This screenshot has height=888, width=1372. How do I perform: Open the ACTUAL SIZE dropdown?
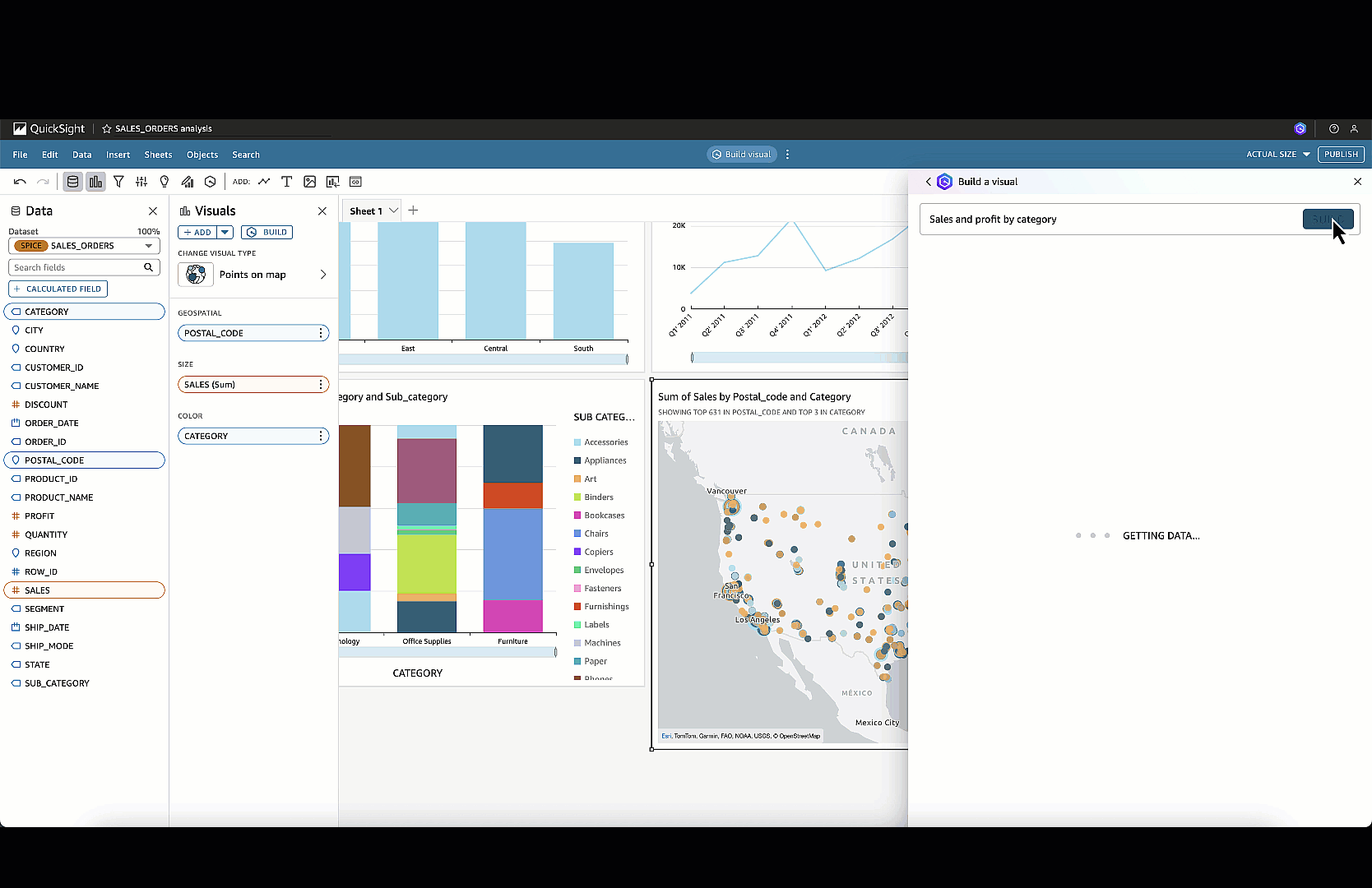point(1277,155)
